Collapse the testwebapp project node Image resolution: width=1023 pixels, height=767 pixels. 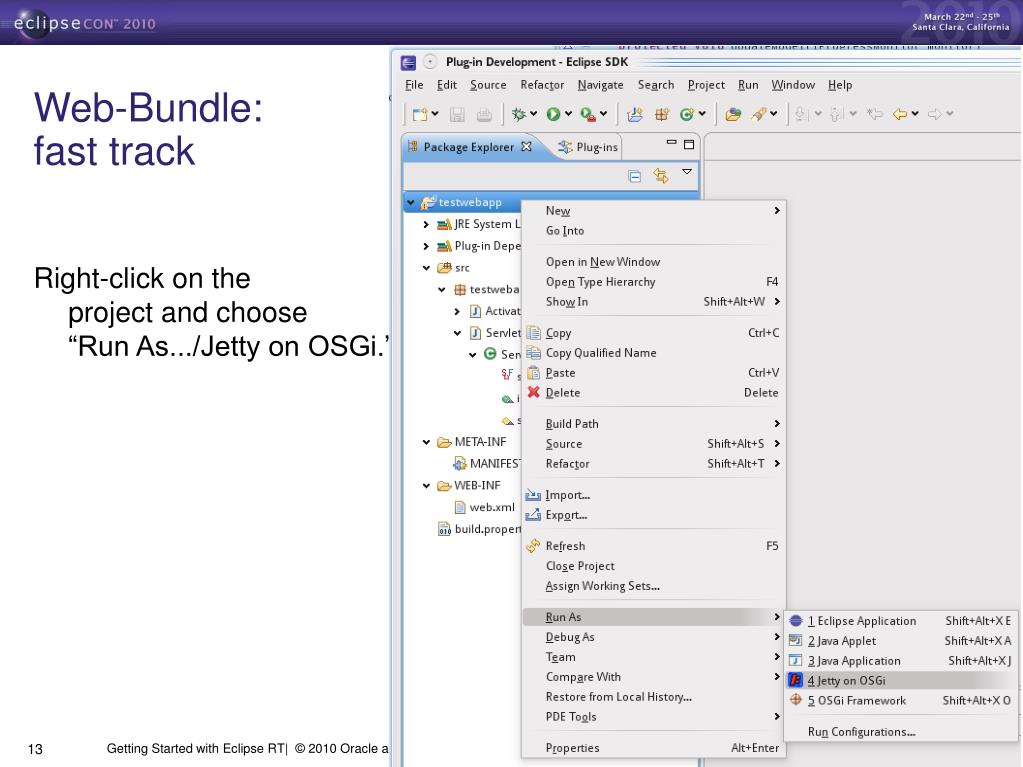point(410,203)
